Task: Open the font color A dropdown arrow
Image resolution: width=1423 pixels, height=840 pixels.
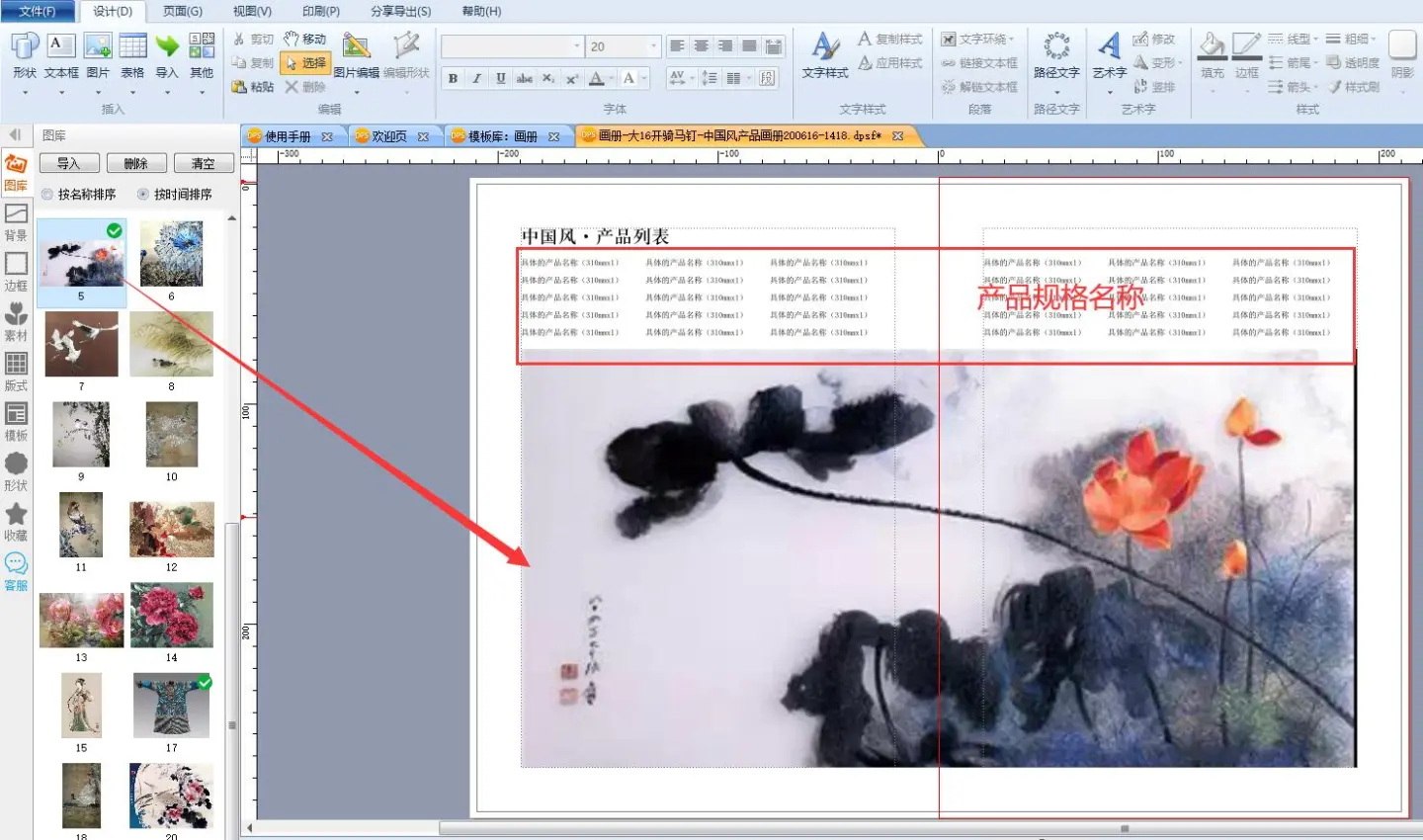Action: (613, 78)
